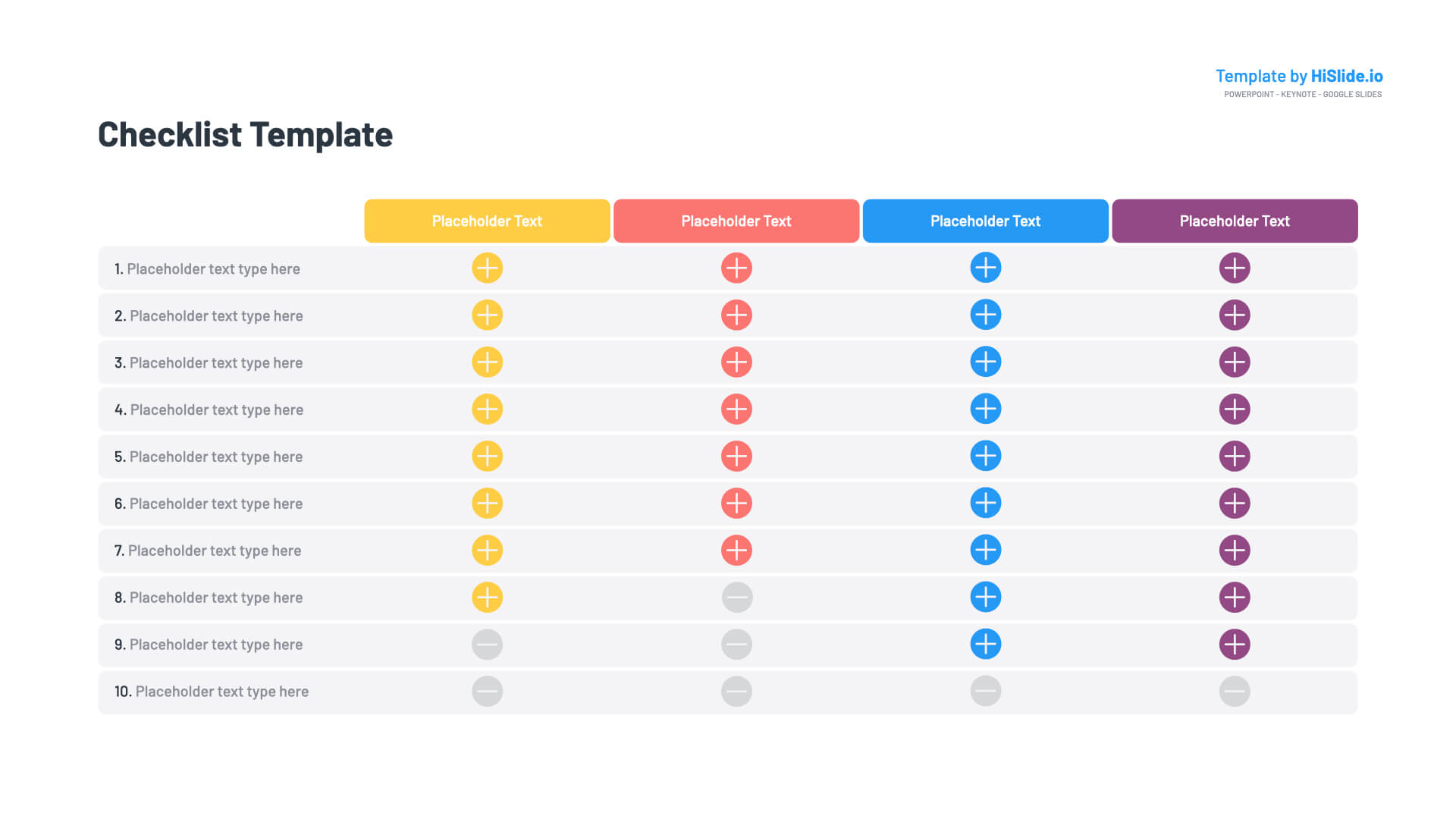The height and width of the screenshot is (819, 1456).
Task: Click the purple plus icon row 7
Action: [x=1234, y=550]
